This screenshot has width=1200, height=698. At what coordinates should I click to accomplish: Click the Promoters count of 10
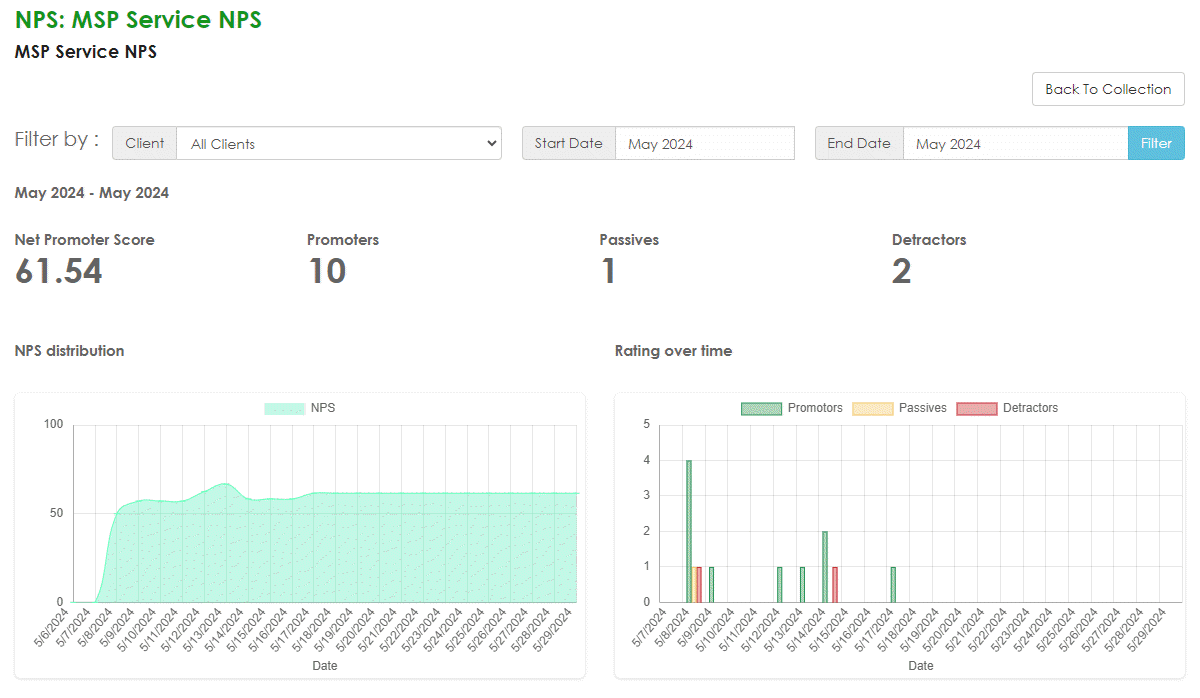[326, 271]
